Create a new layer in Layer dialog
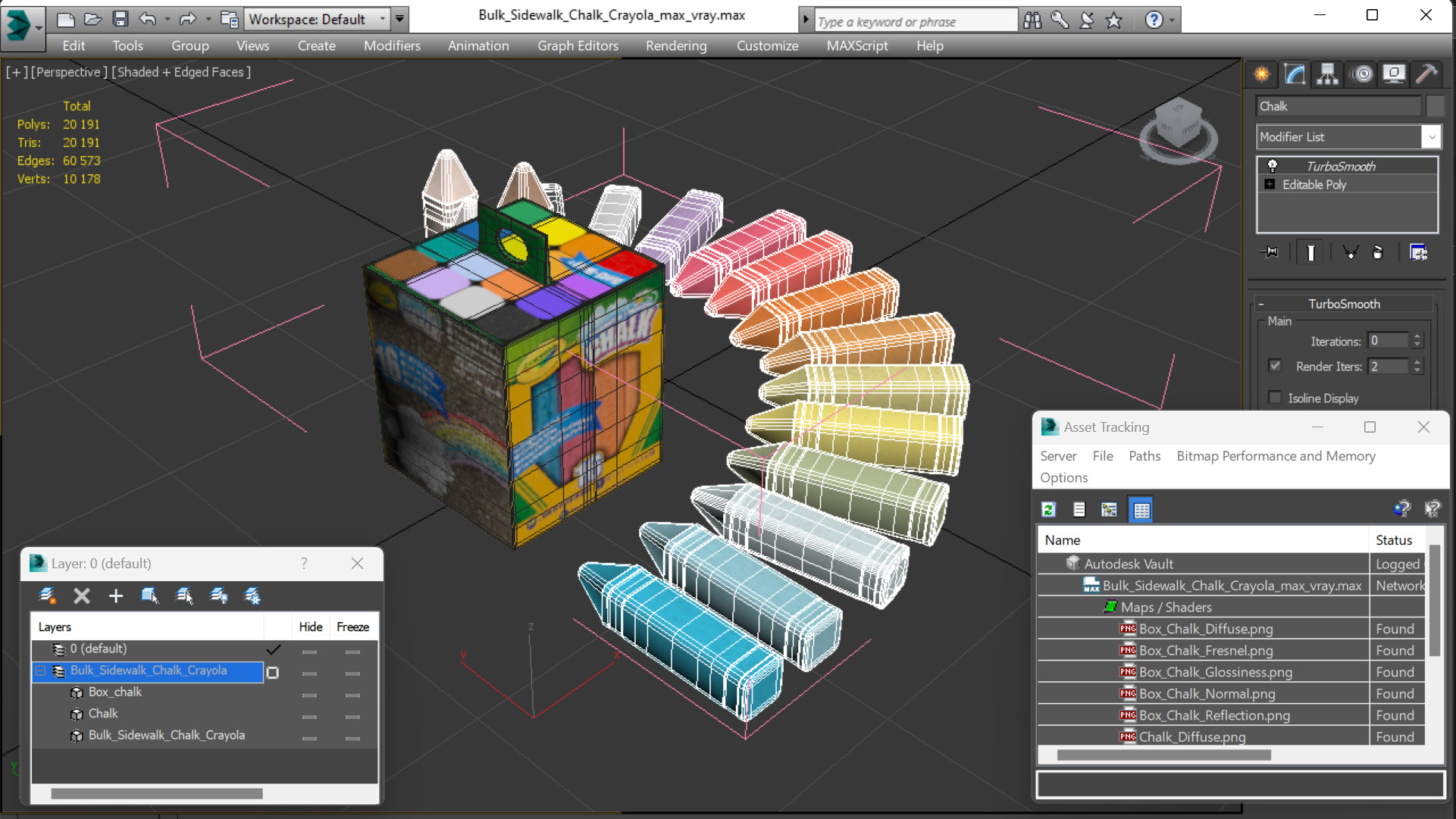The height and width of the screenshot is (819, 1456). click(47, 596)
